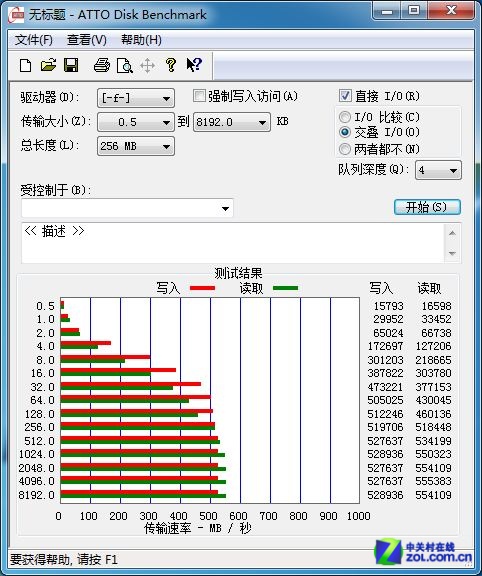The width and height of the screenshot is (482, 576).
Task: Click the 写入 value 528936 in last row
Action: [x=385, y=495]
